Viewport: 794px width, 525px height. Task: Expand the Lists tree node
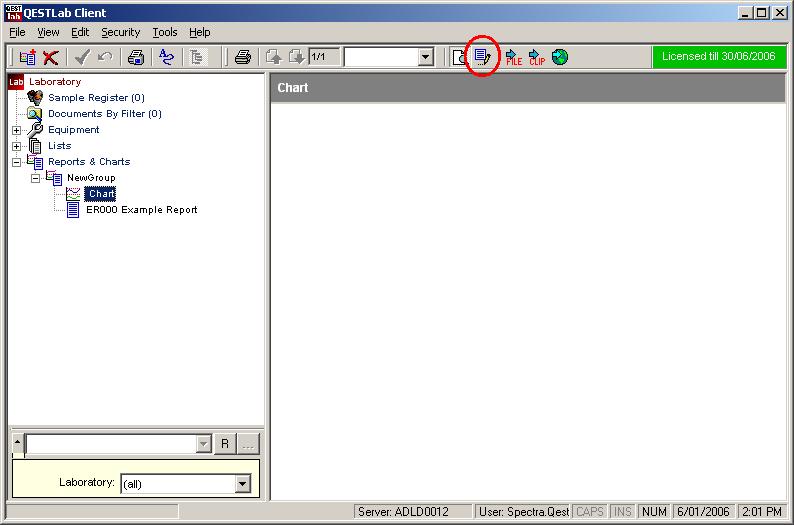point(16,146)
